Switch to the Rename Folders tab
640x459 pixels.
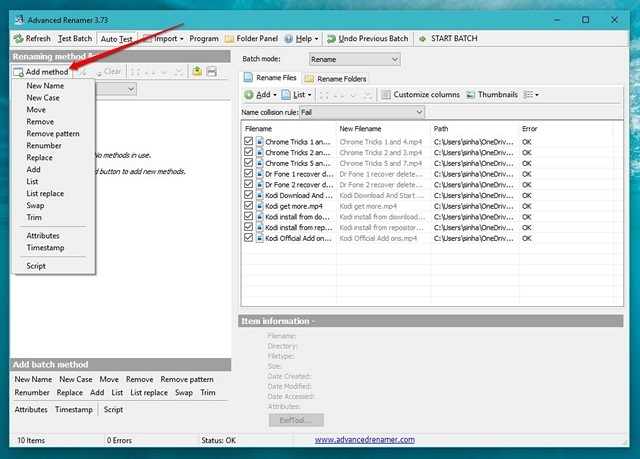coord(336,78)
